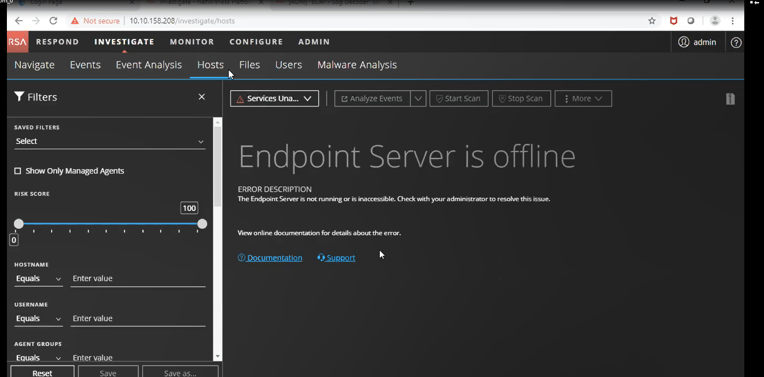
Task: Open the Support link
Action: click(336, 258)
